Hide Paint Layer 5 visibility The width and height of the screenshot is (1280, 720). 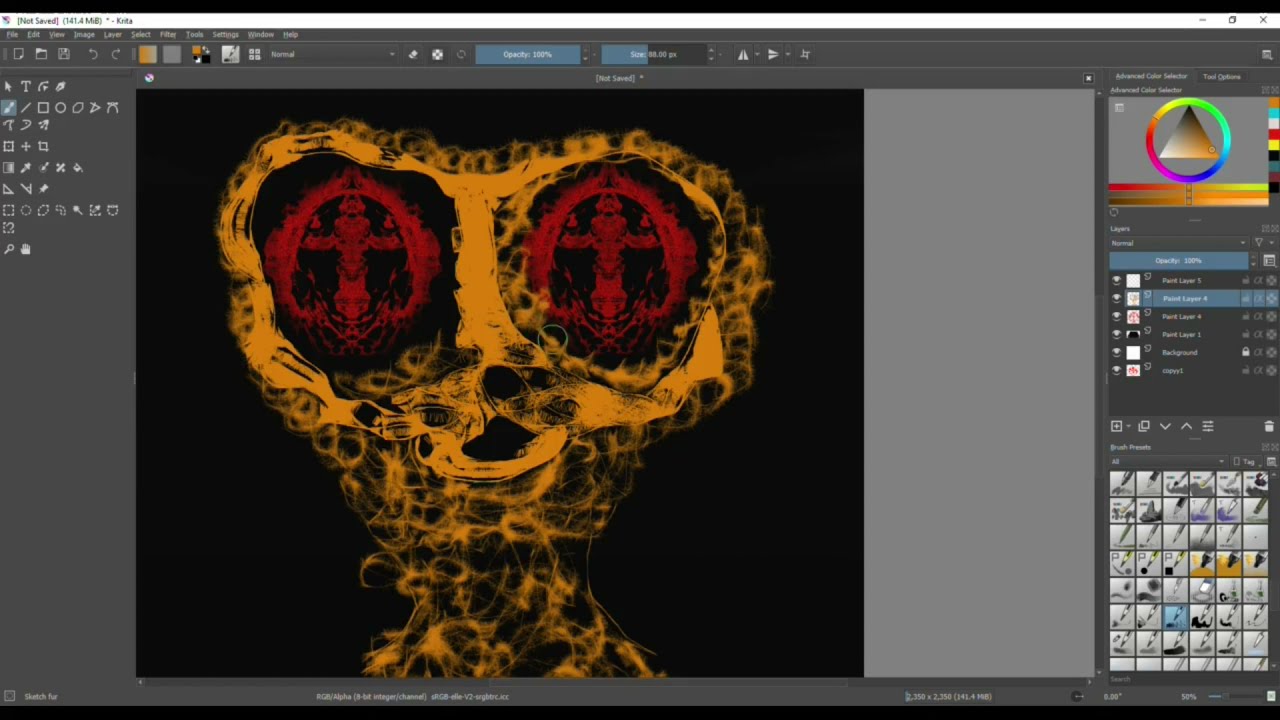(1117, 281)
